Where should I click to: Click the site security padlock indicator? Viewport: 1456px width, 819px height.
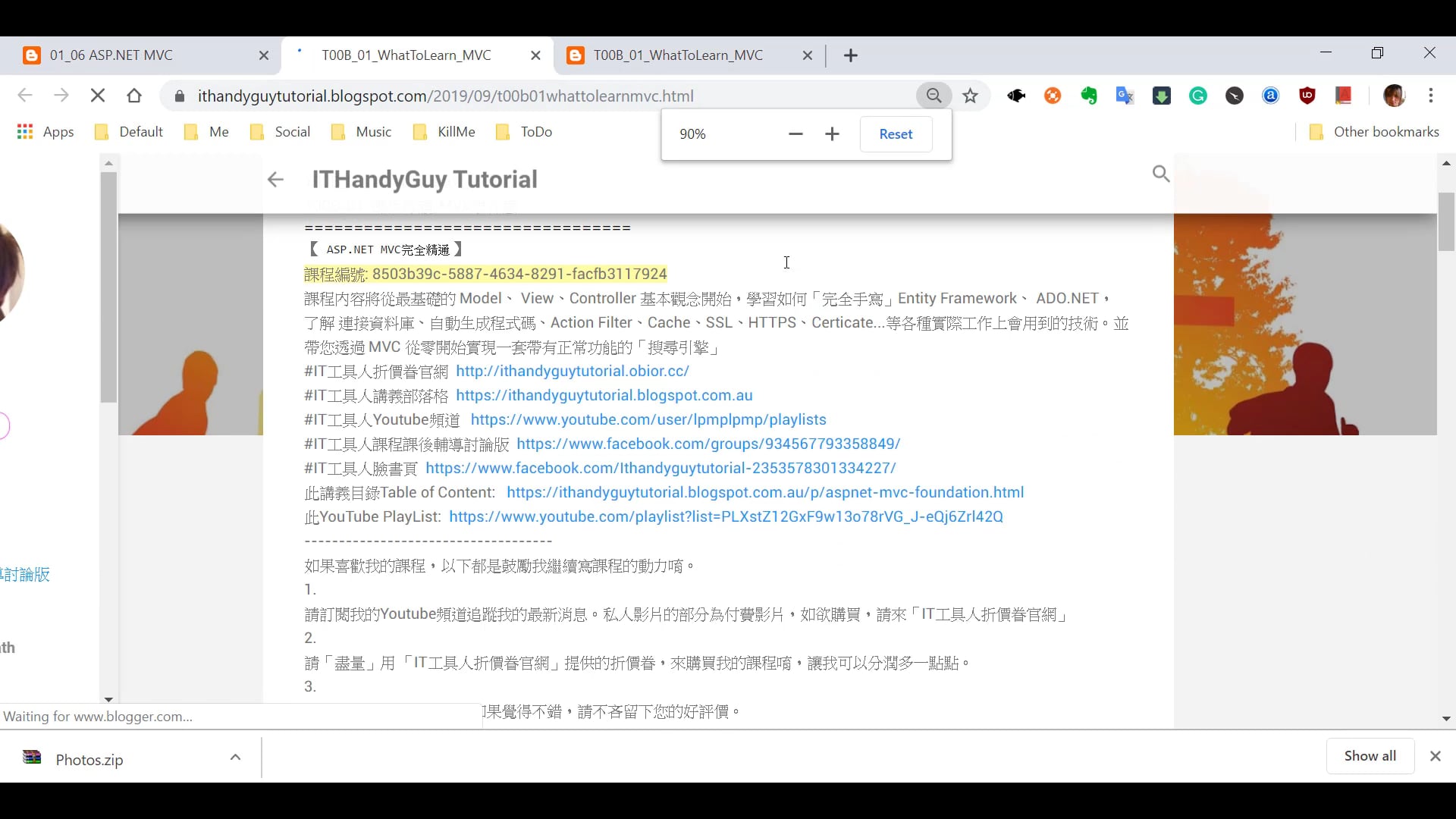[x=180, y=96]
